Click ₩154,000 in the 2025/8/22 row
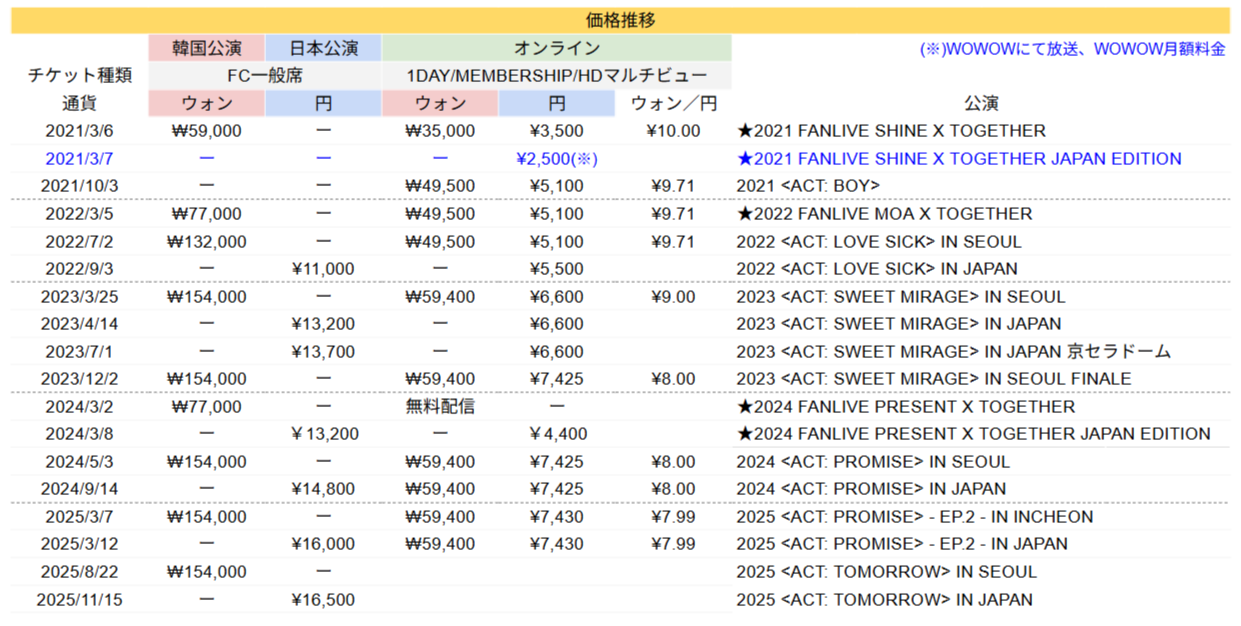 (x=206, y=572)
